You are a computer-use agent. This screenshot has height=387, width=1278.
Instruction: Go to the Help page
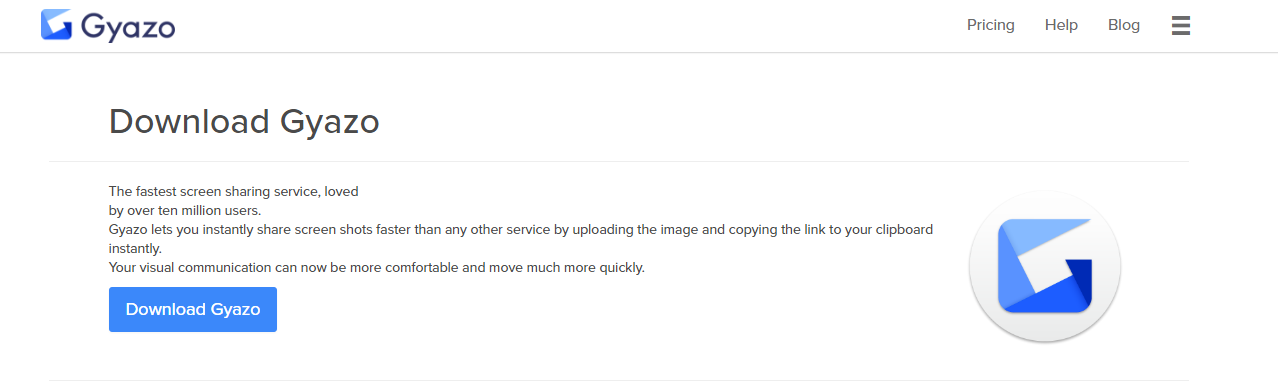click(x=1061, y=25)
